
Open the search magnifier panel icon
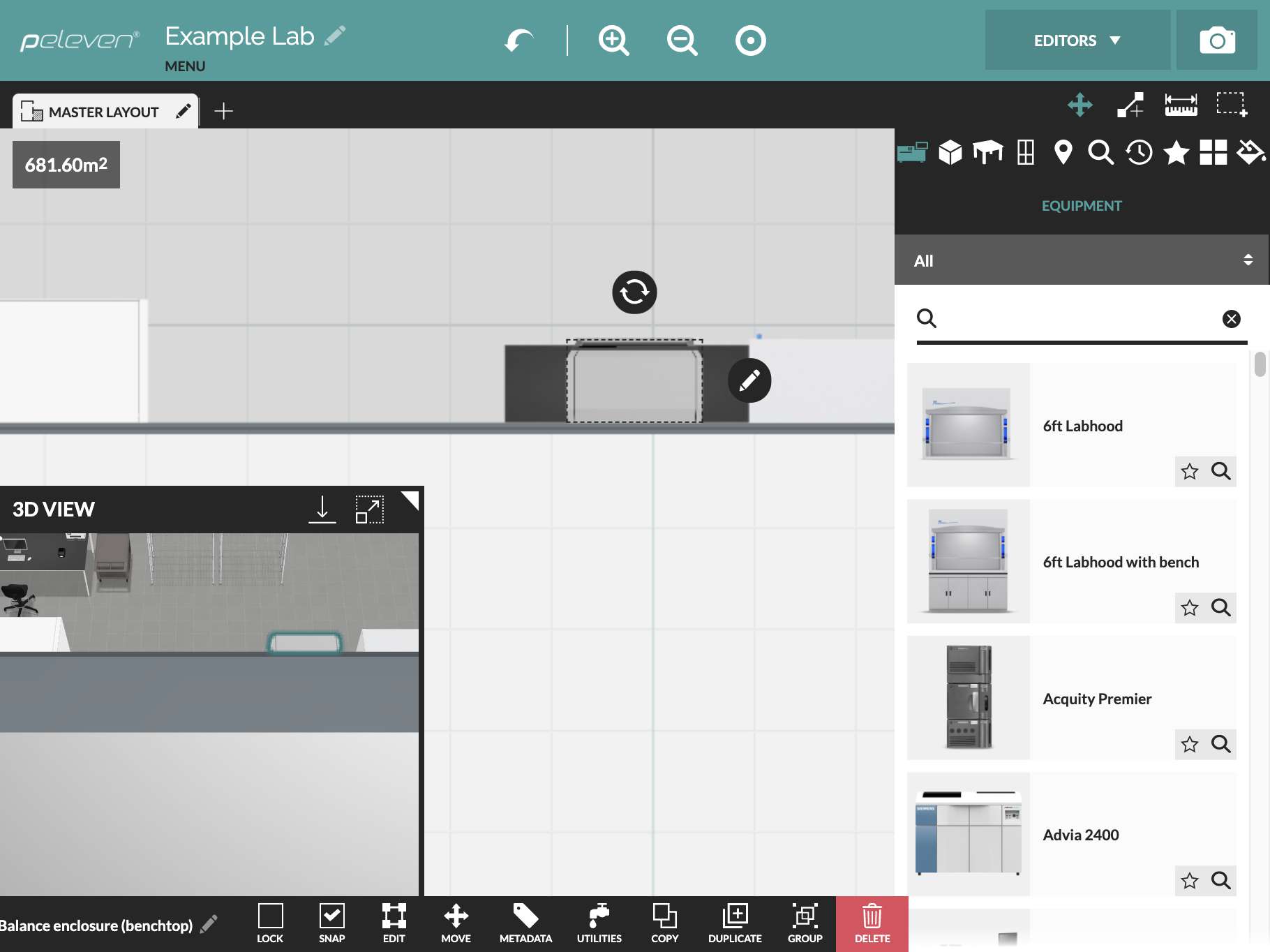click(1101, 151)
